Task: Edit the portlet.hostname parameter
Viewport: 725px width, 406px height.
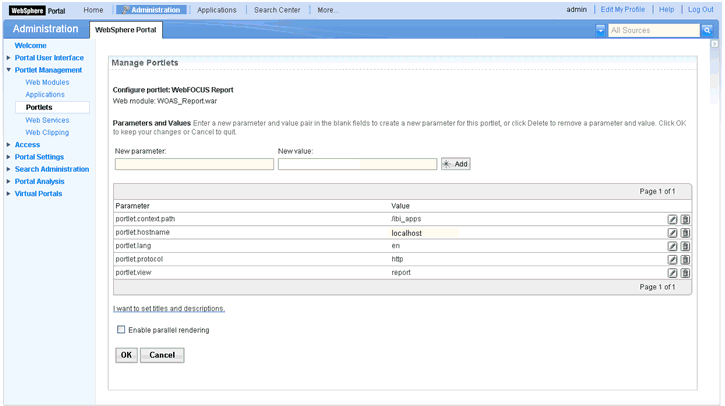Action: point(673,232)
